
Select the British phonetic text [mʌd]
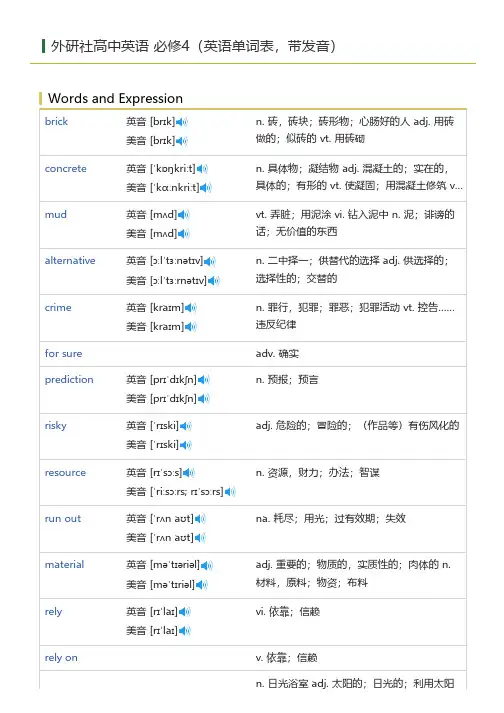[164, 215]
